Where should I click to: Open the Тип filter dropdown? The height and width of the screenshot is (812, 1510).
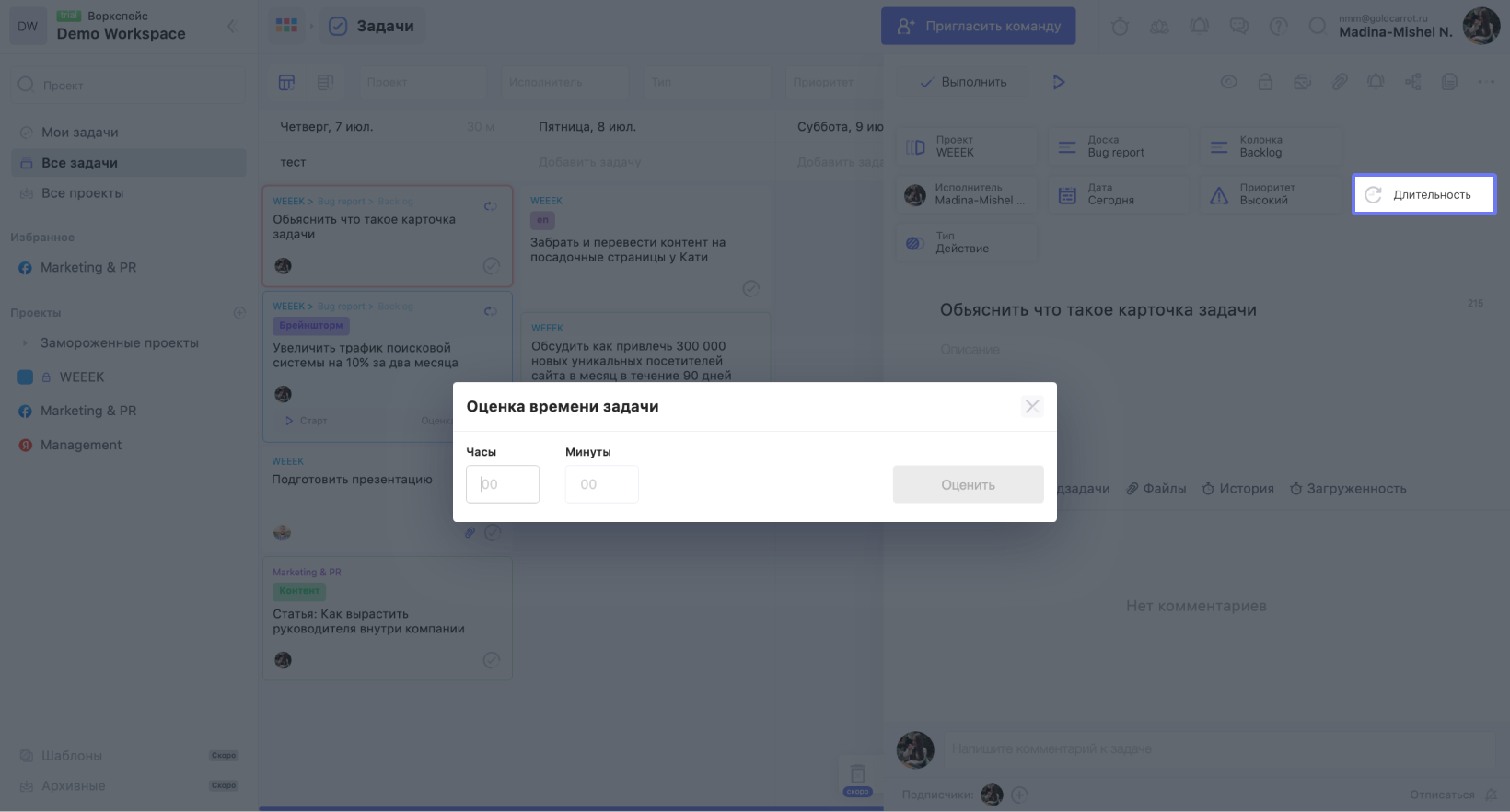coord(706,82)
